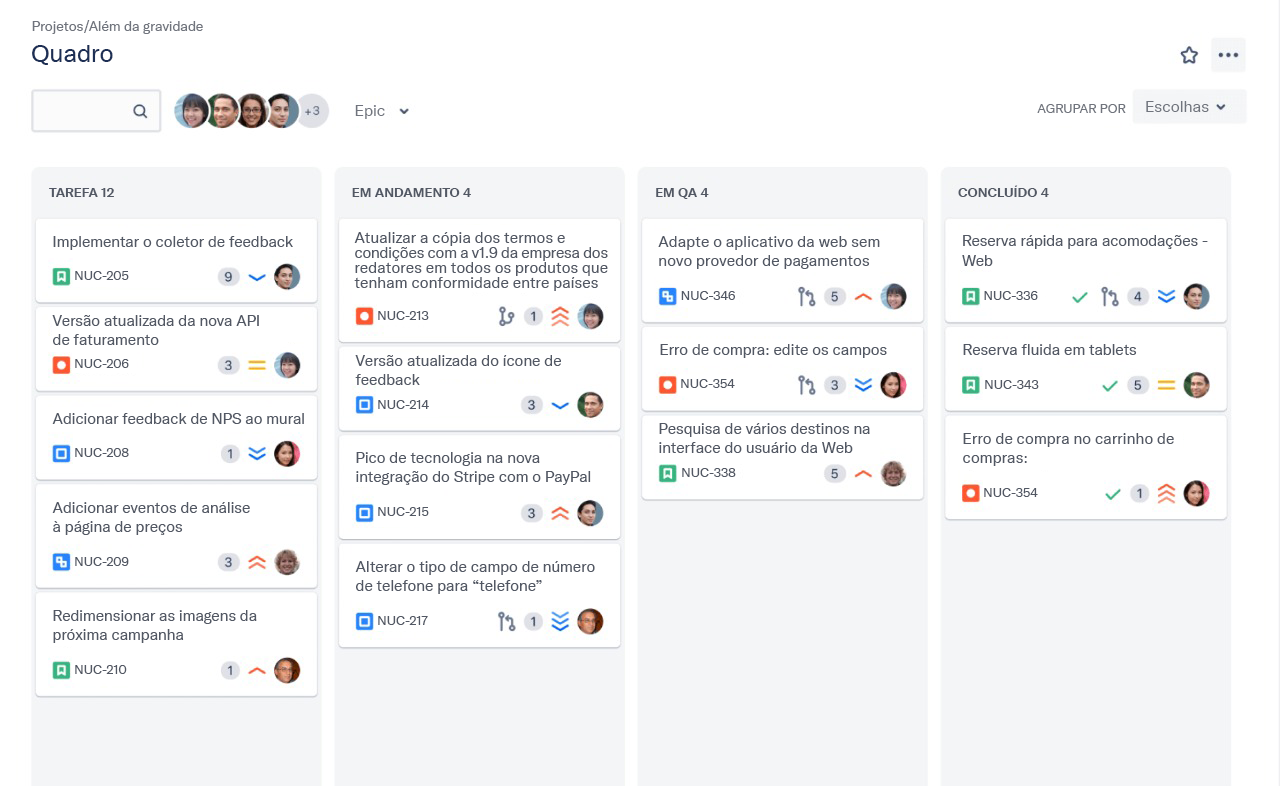Filter by the first assignee avatar
The image size is (1280, 786).
click(191, 111)
